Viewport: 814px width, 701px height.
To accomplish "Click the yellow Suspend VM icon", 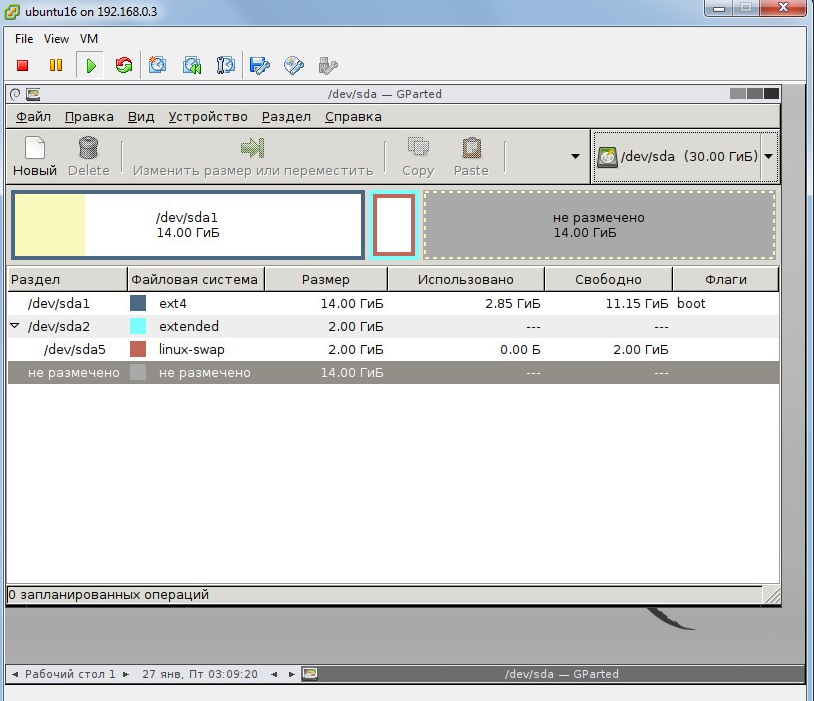I will point(56,65).
